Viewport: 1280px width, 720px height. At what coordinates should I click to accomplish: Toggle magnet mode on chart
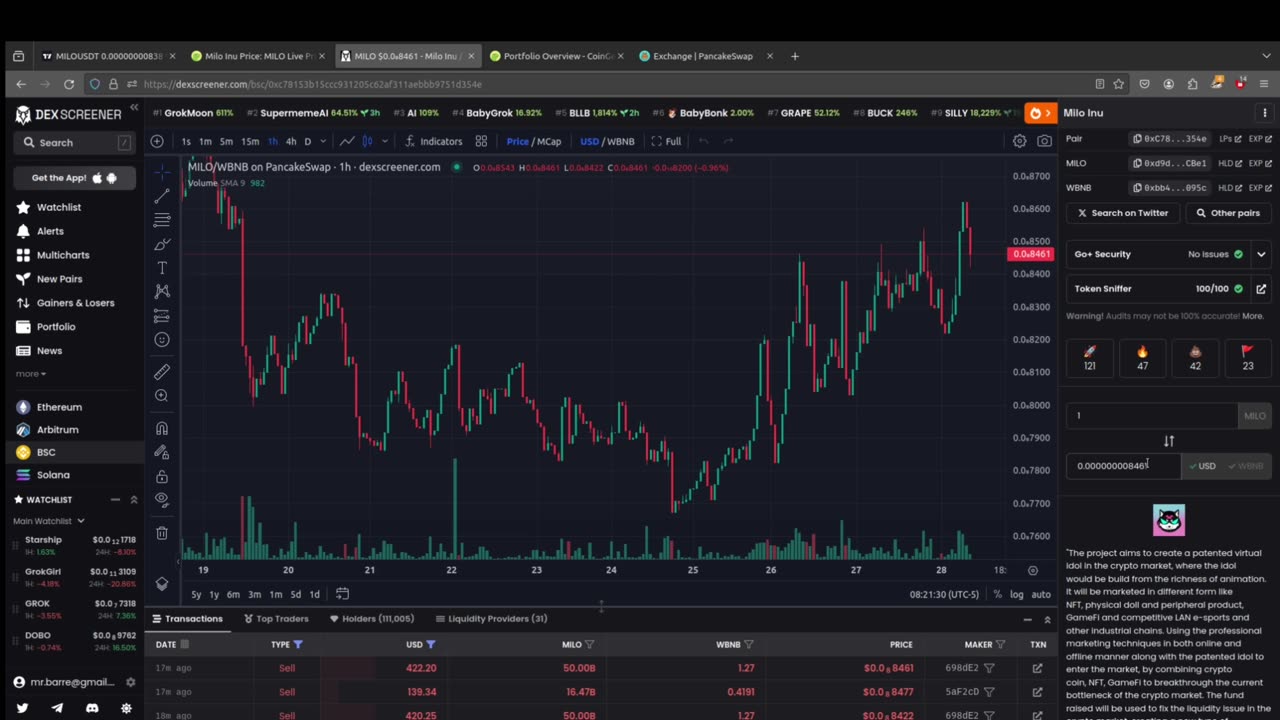(x=162, y=428)
